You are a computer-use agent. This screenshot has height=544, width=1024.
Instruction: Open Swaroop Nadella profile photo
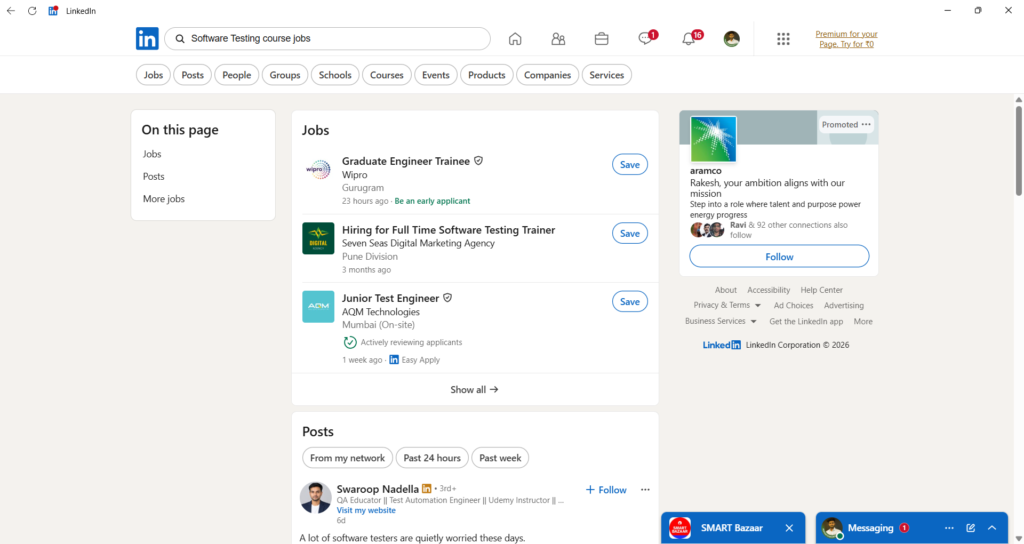pos(315,498)
